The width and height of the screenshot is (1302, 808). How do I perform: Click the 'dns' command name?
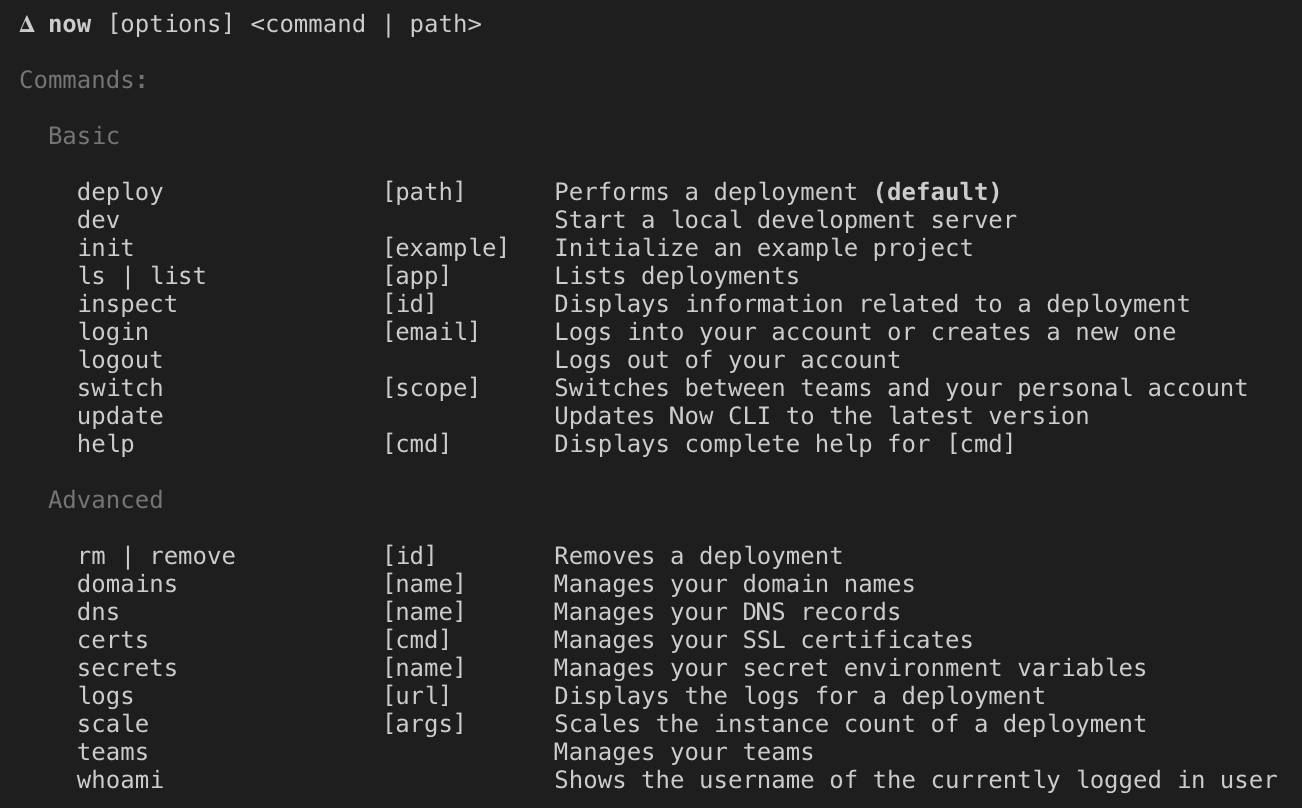[98, 612]
